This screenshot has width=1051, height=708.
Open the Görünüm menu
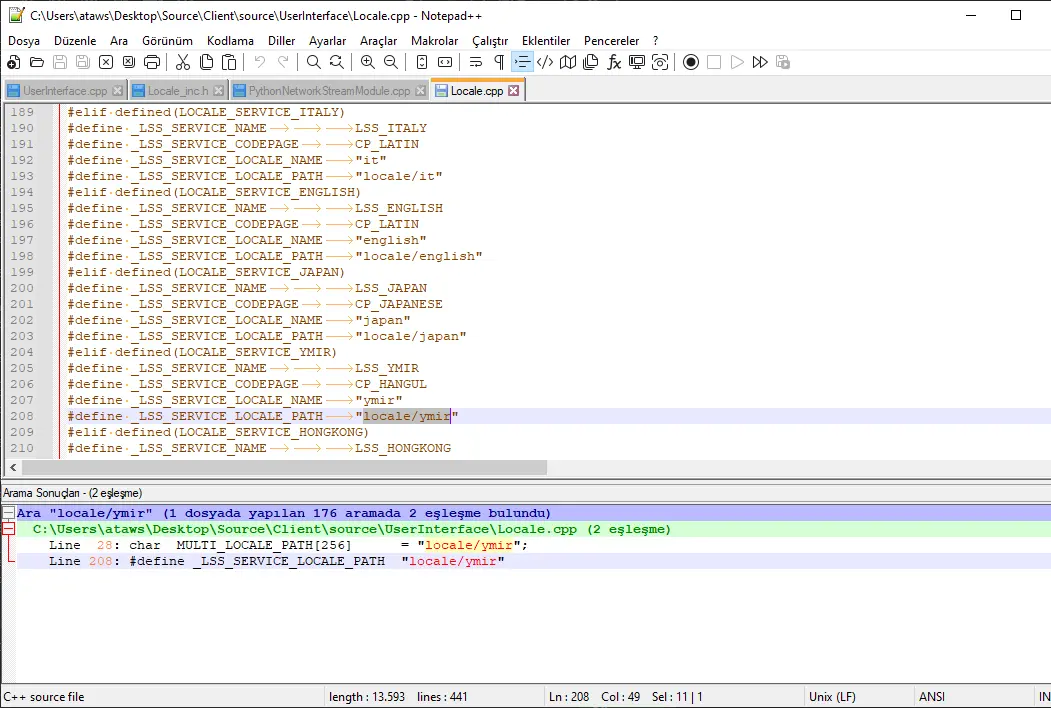tap(168, 41)
